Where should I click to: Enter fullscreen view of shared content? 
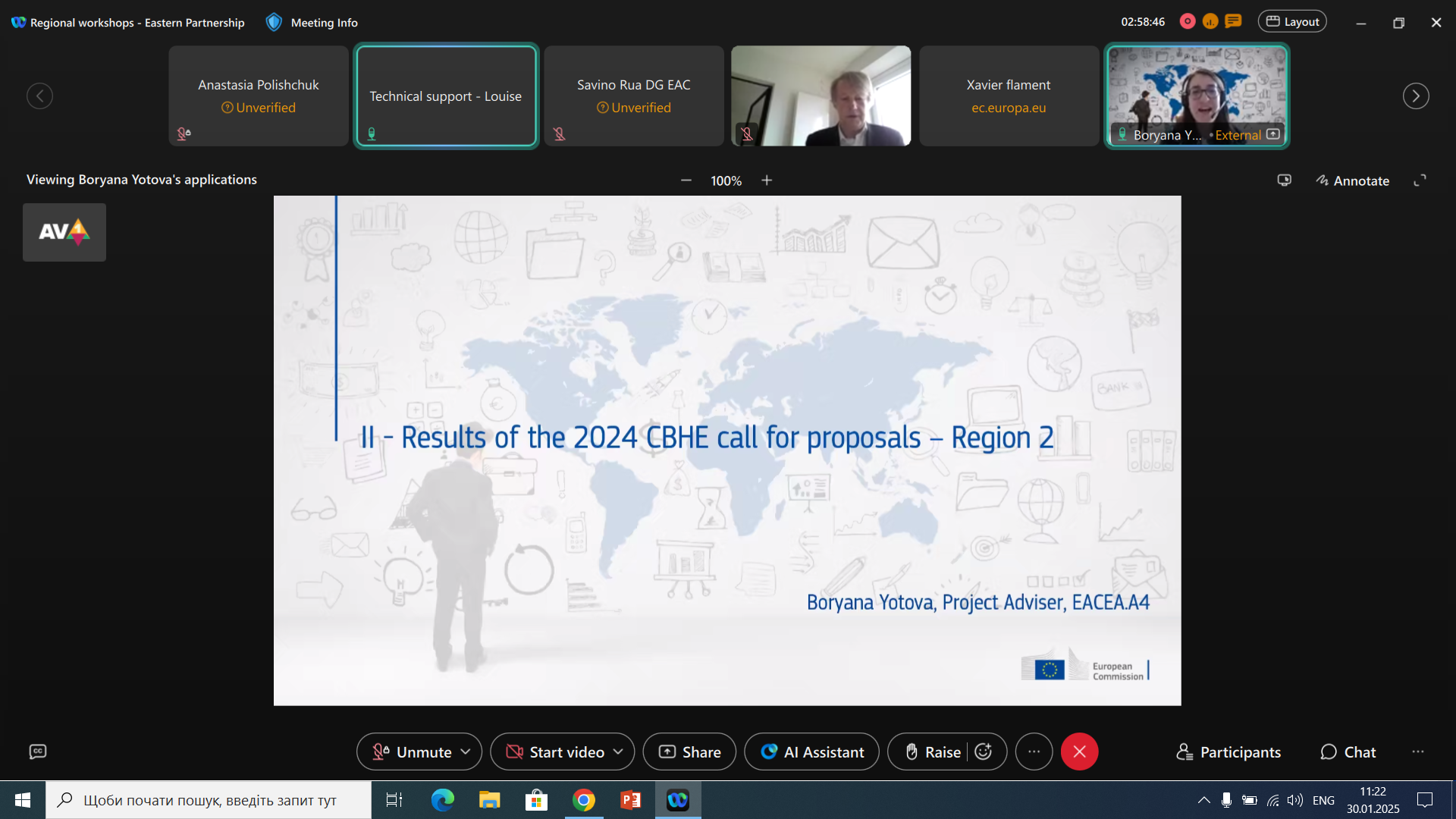point(1420,180)
